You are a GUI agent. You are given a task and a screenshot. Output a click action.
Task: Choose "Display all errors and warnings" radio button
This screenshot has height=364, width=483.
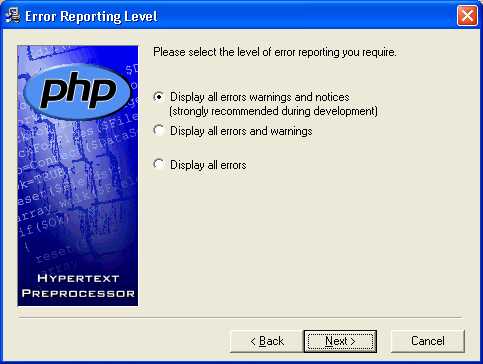159,131
